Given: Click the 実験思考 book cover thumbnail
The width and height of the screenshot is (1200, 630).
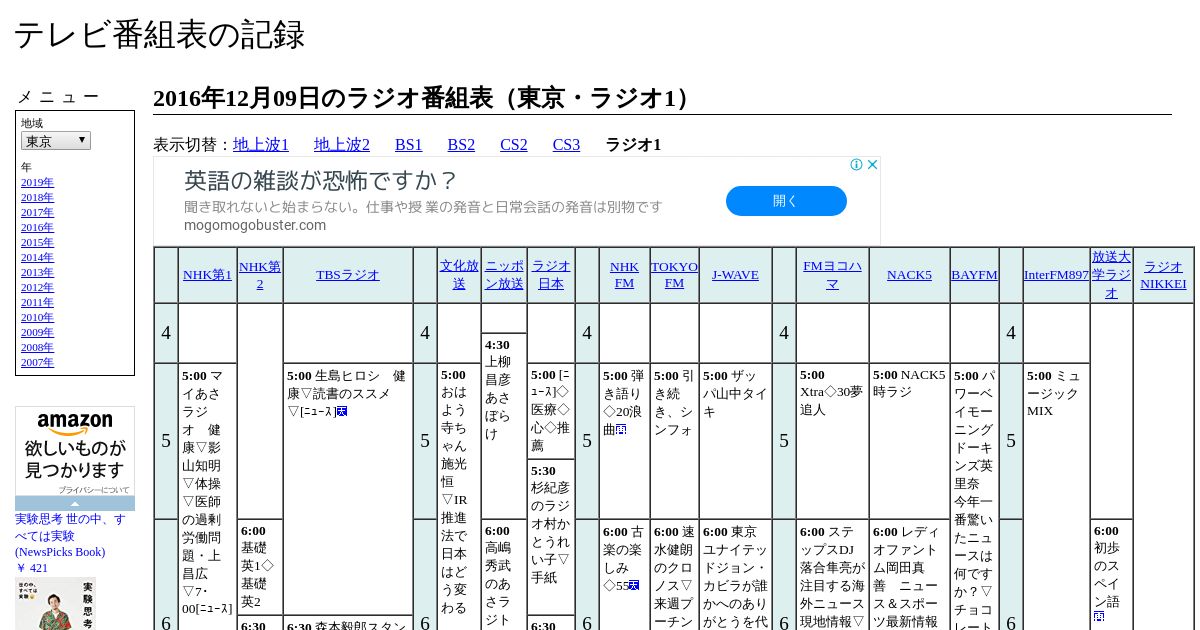Looking at the screenshot, I should pyautogui.click(x=55, y=604).
